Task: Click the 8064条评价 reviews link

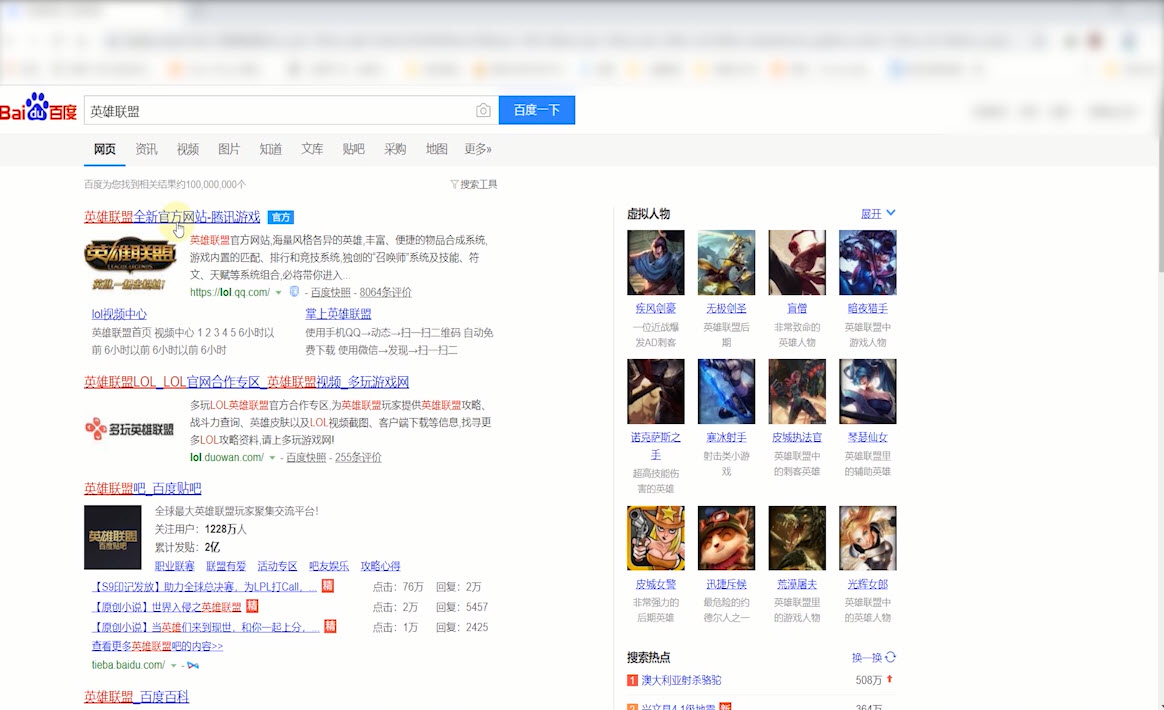Action: point(385,293)
